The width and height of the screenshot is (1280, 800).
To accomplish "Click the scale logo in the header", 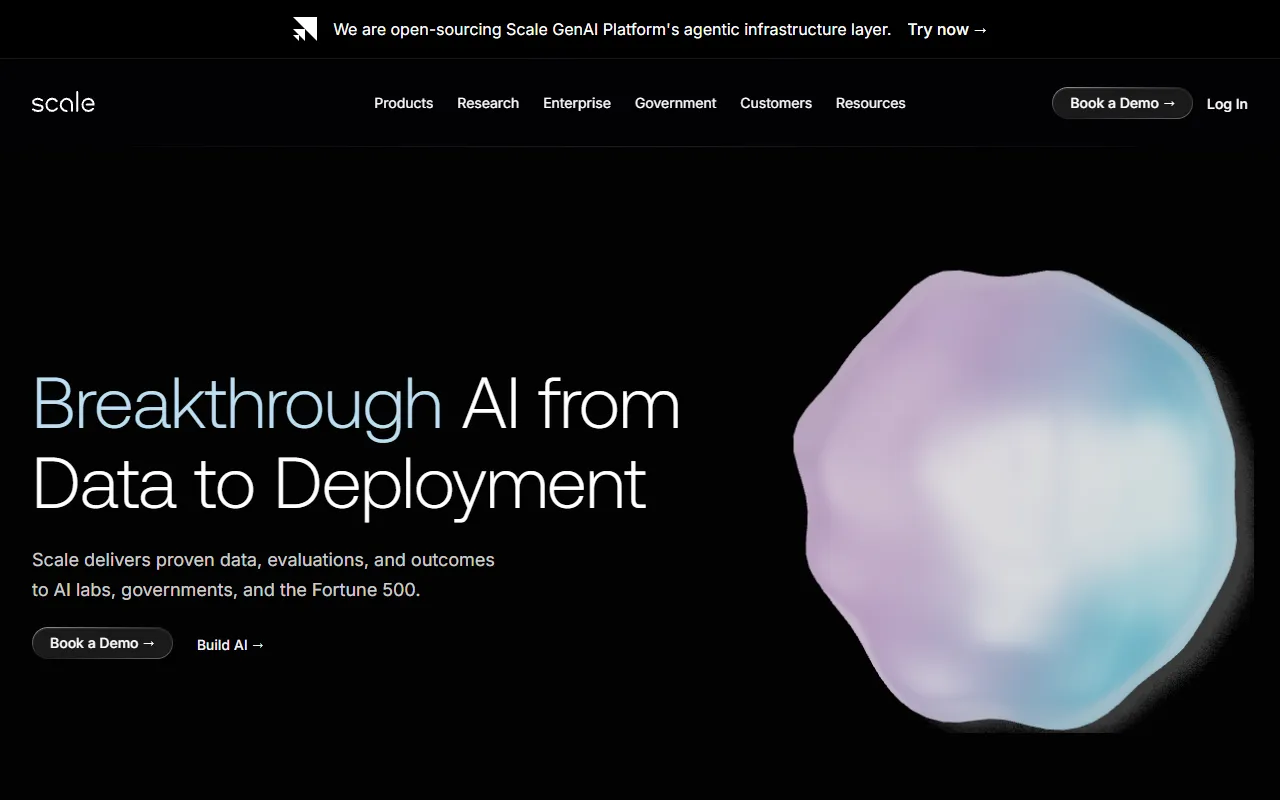I will click(63, 103).
